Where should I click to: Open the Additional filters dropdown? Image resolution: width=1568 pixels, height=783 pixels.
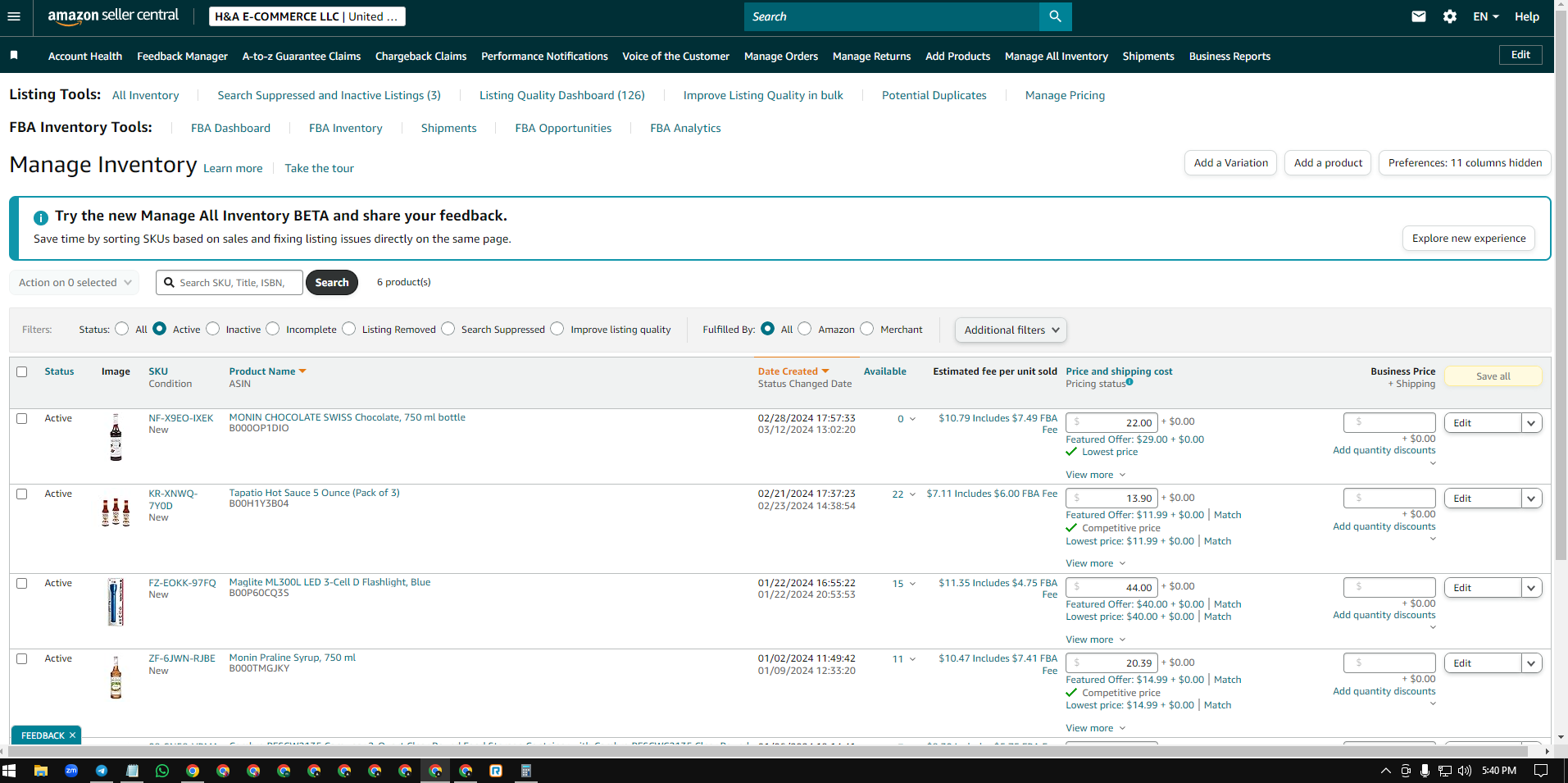pyautogui.click(x=1011, y=330)
